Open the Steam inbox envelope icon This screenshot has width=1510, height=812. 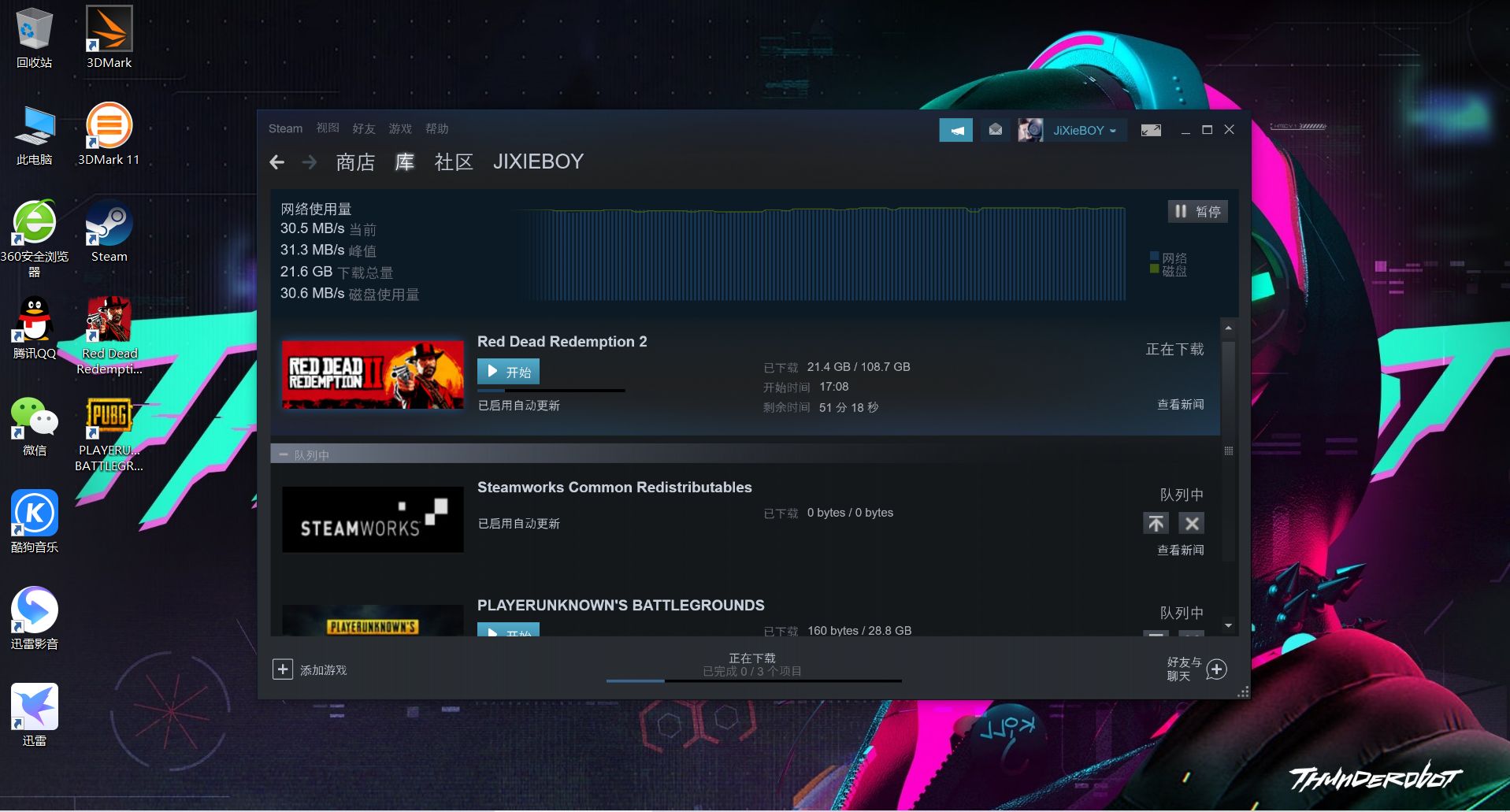[x=996, y=130]
